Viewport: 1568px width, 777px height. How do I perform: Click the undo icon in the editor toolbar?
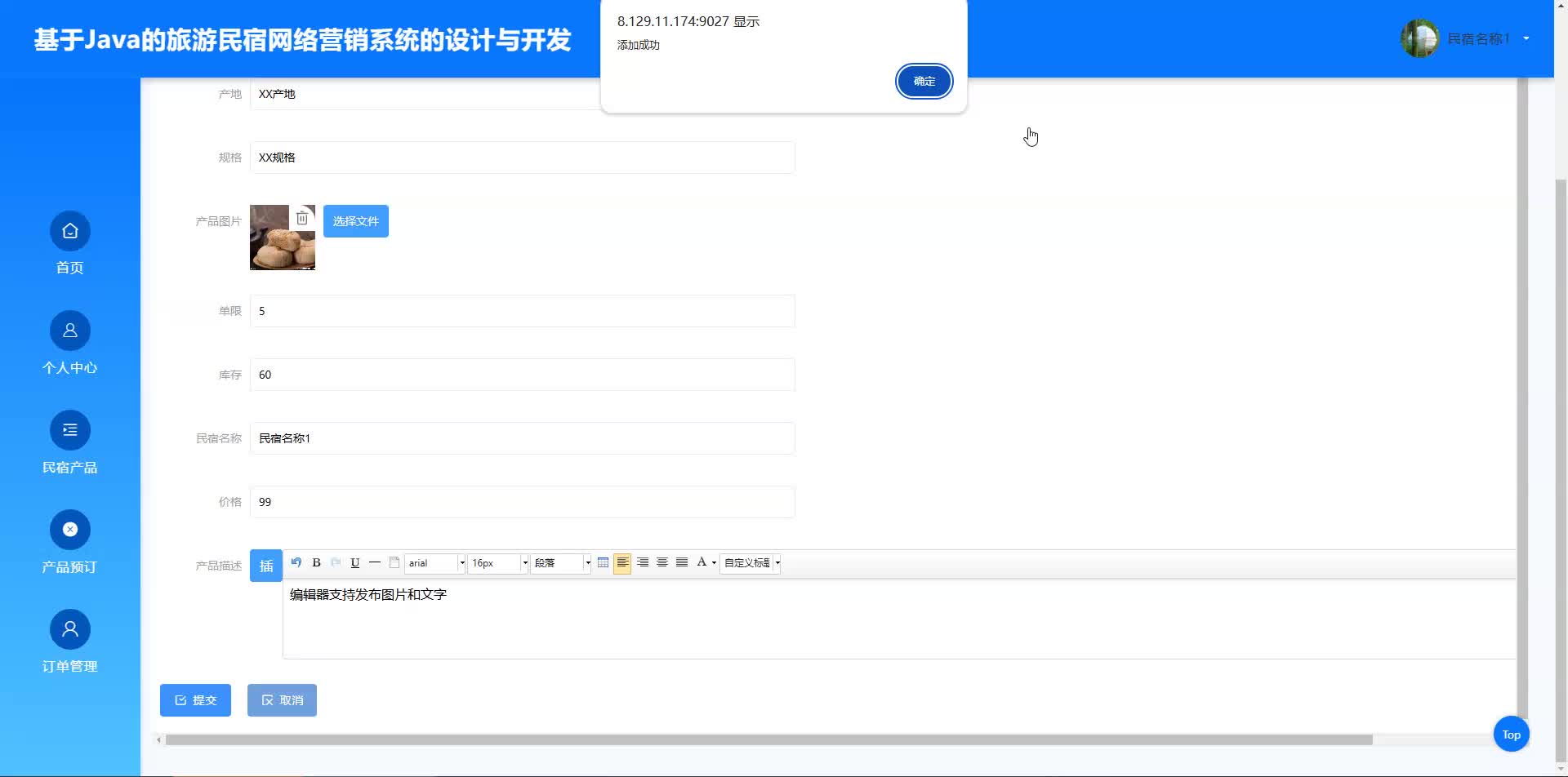pos(296,562)
